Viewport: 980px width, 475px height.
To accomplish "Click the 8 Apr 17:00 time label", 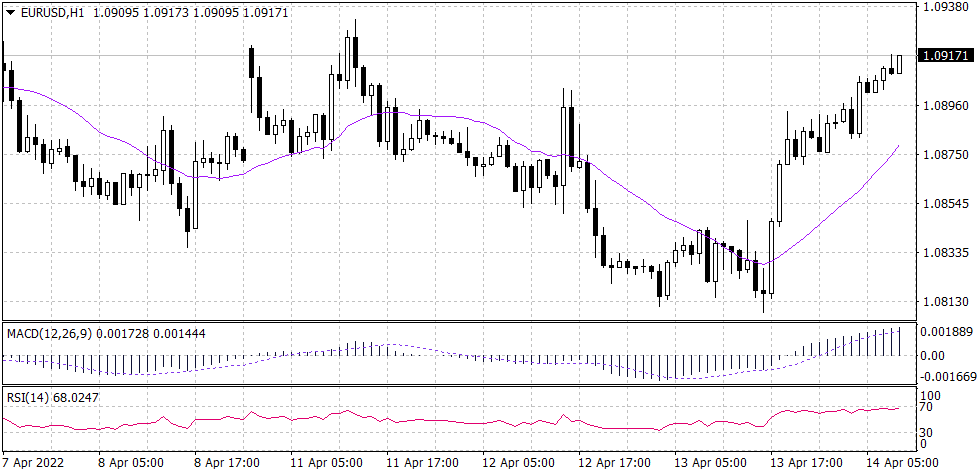I will (227, 464).
